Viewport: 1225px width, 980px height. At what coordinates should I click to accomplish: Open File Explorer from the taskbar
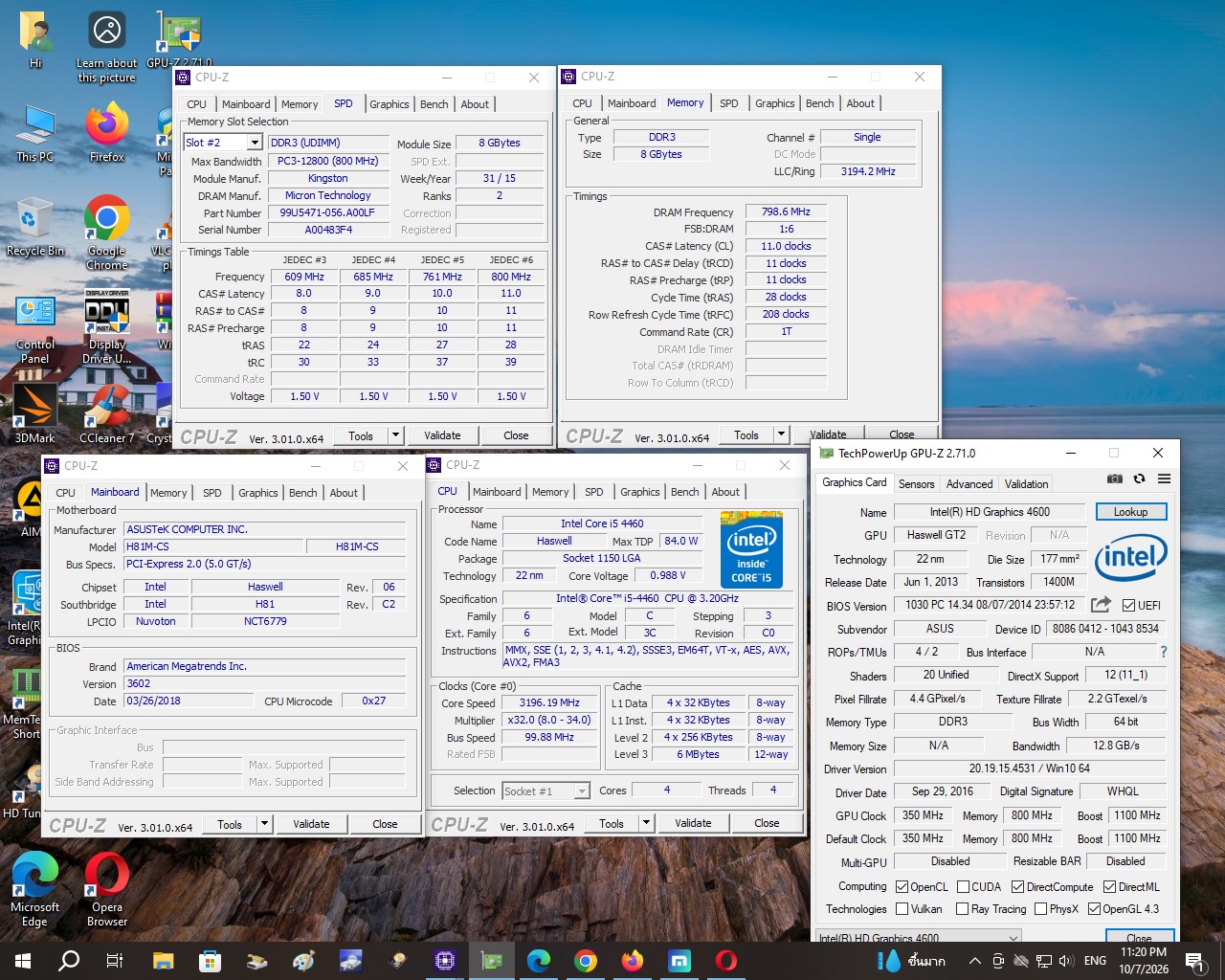[x=163, y=961]
